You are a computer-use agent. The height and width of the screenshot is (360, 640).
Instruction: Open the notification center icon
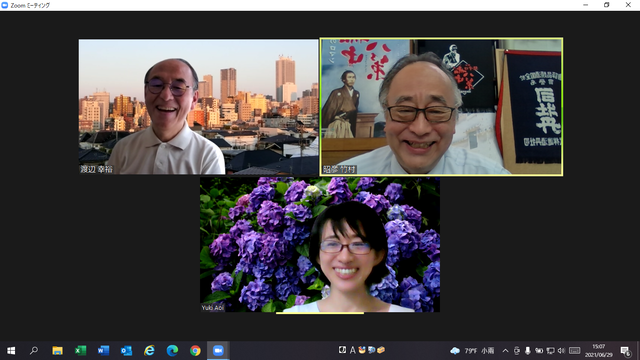click(625, 351)
